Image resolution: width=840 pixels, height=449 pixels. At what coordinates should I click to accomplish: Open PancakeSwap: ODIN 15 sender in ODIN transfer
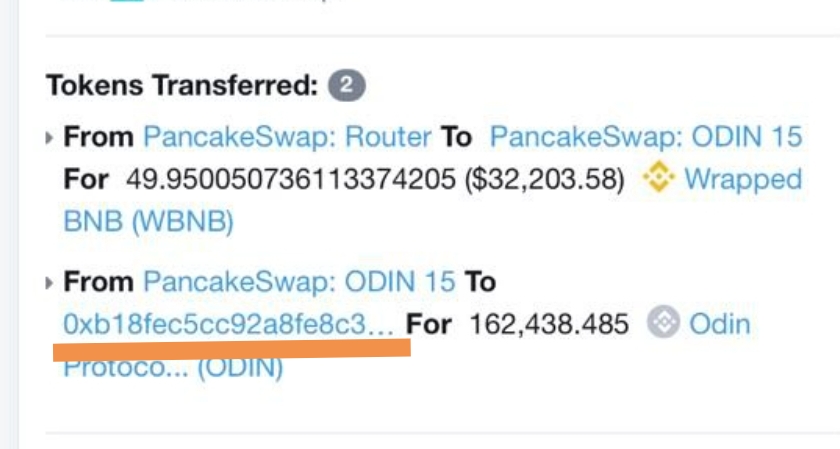click(x=301, y=282)
